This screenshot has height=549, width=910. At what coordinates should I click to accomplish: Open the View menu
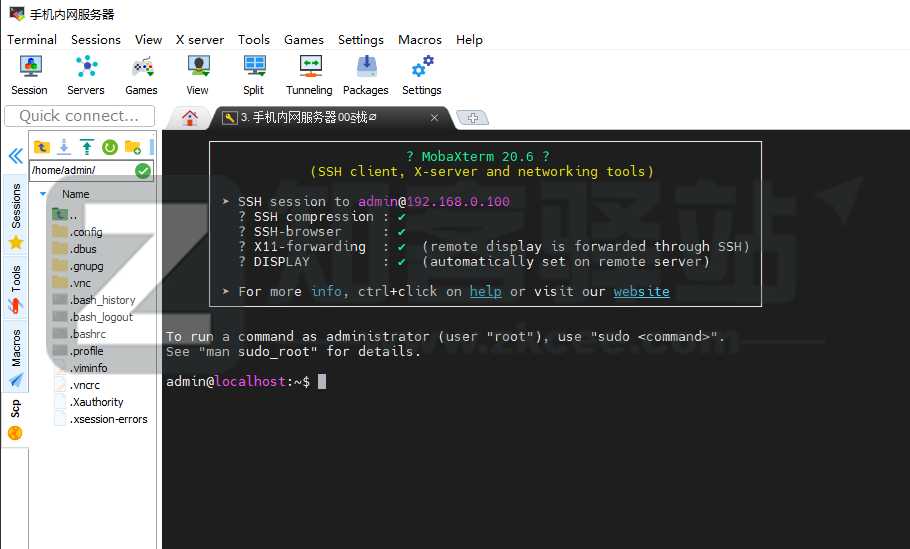pyautogui.click(x=149, y=39)
